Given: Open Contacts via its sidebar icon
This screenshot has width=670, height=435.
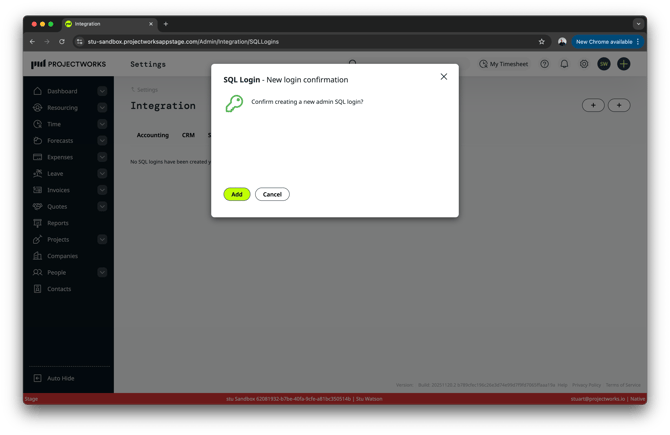Looking at the screenshot, I should tap(38, 289).
